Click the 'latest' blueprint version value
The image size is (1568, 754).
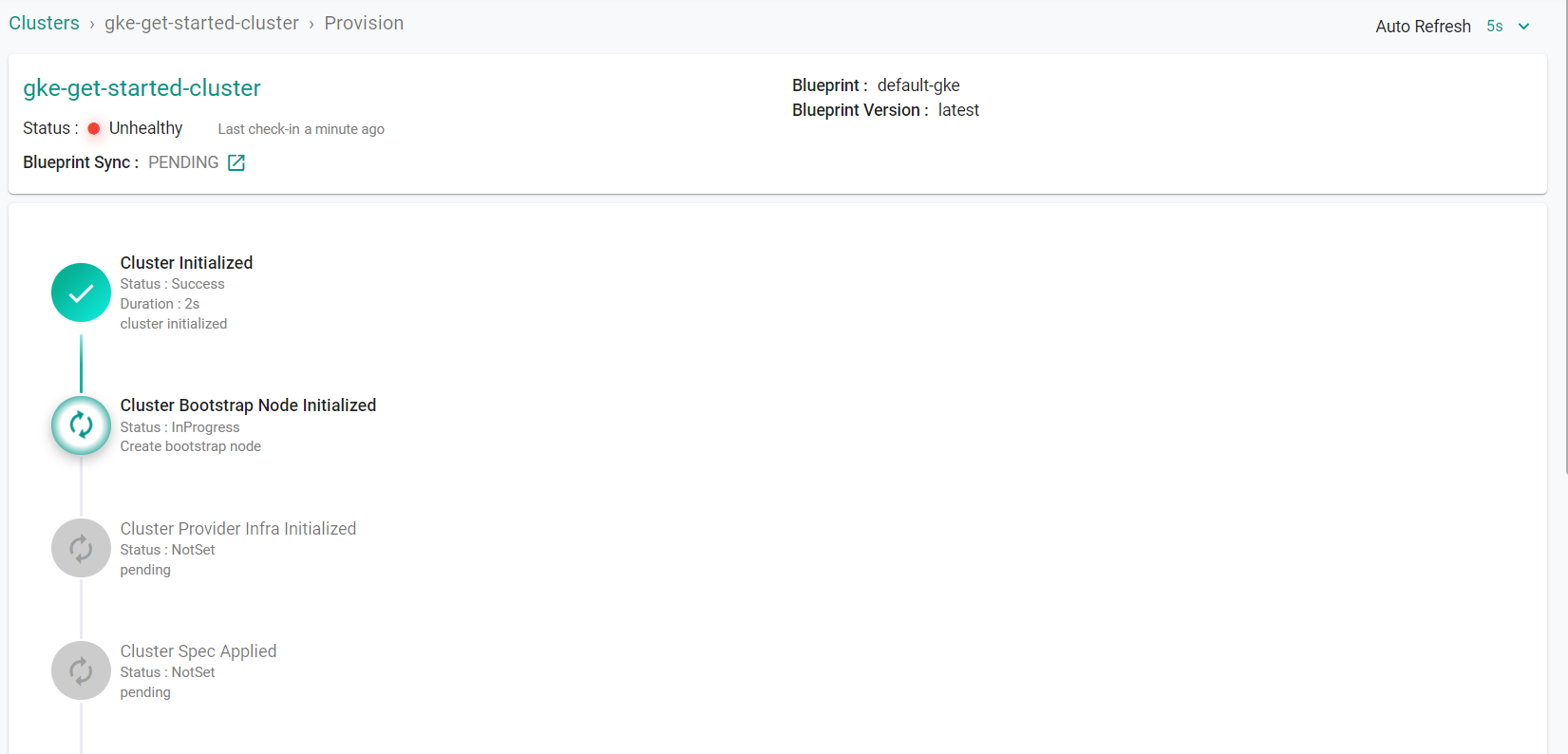tap(958, 110)
